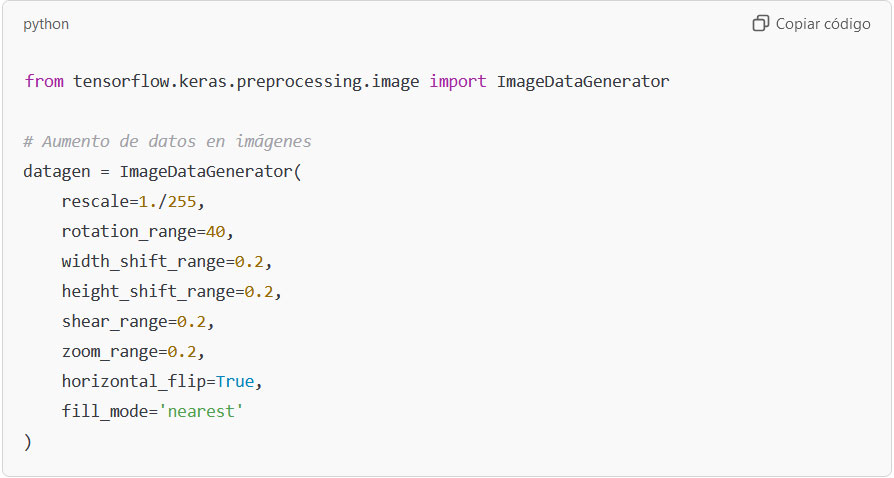Click the zoom_range value 0.2

tap(182, 351)
